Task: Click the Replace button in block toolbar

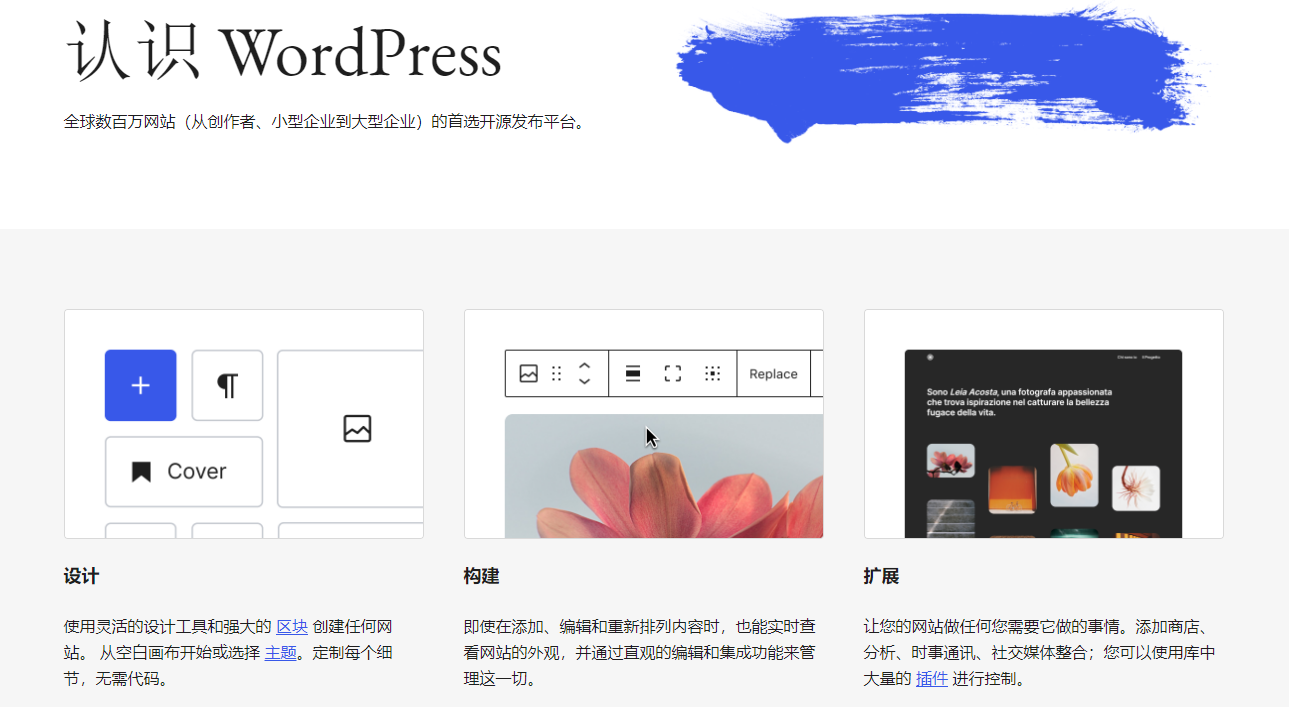Action: tap(773, 373)
